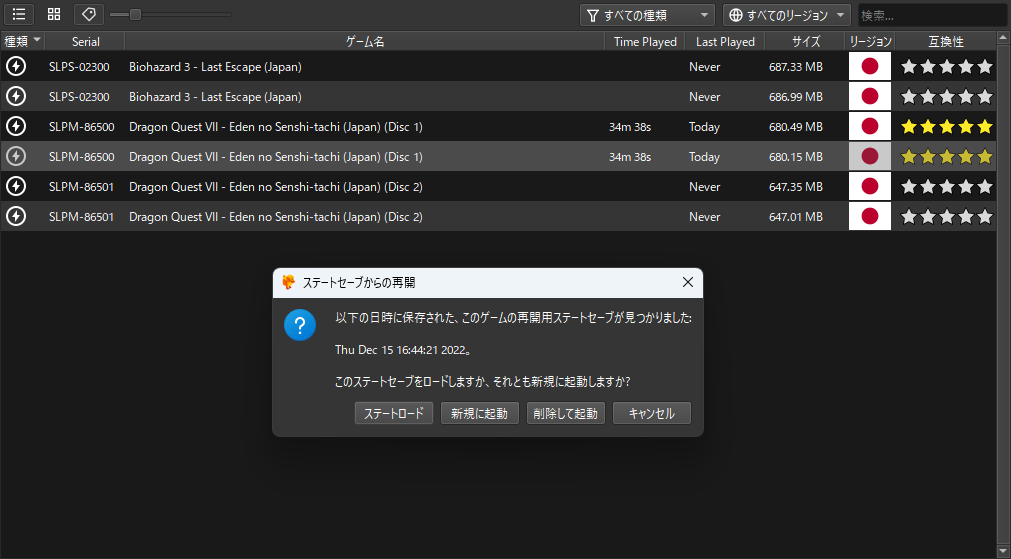The height and width of the screenshot is (559, 1011).
Task: Focus the 検索 search field
Action: coord(932,15)
